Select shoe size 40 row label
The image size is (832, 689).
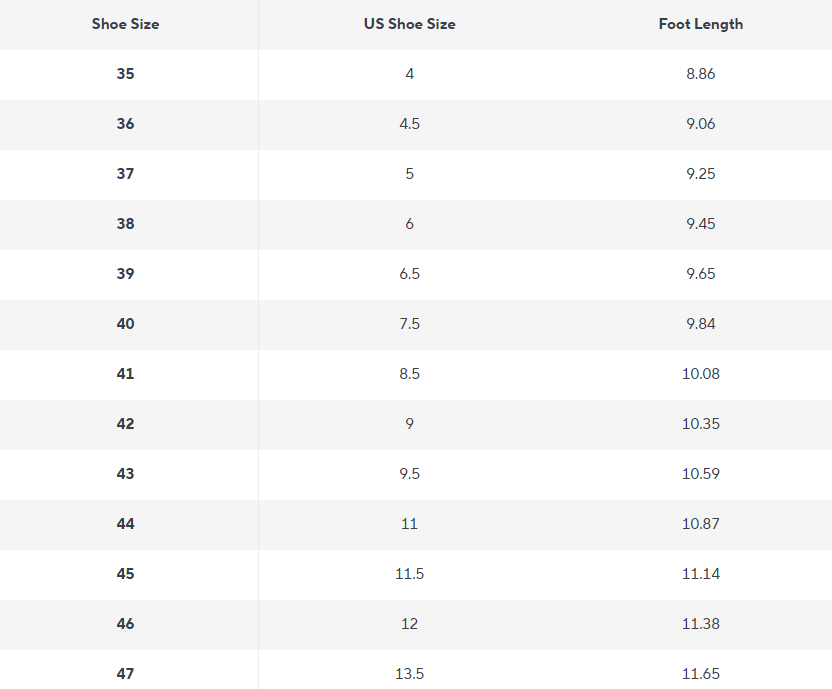click(x=125, y=324)
